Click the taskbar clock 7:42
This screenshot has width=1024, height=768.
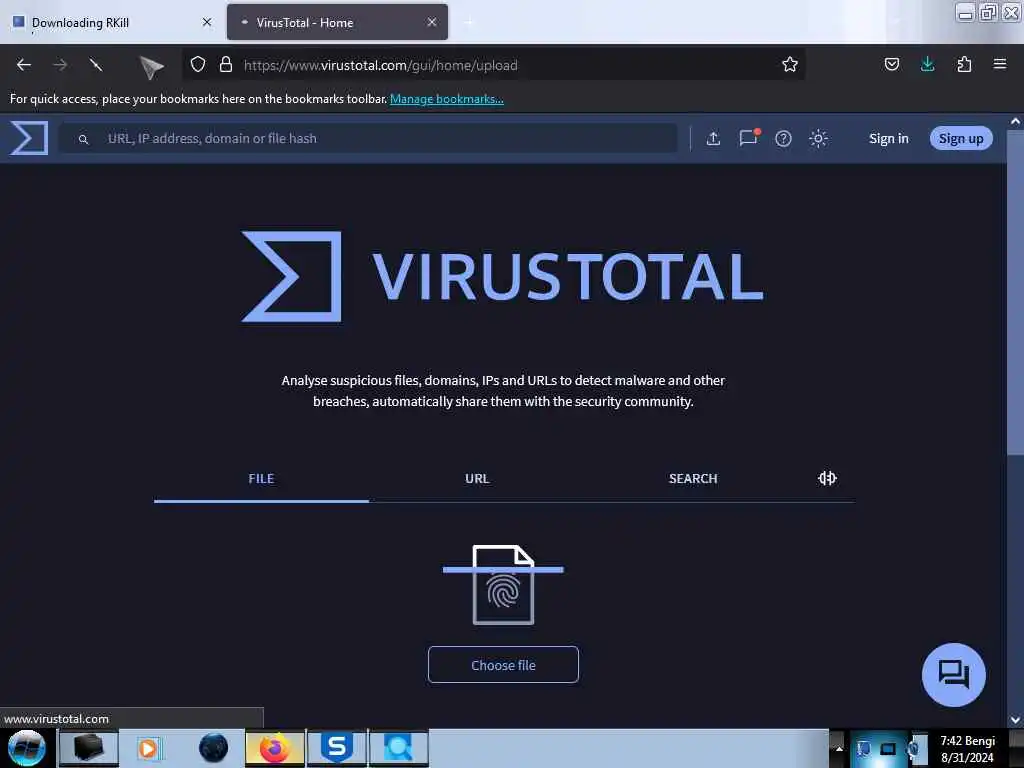pos(967,749)
